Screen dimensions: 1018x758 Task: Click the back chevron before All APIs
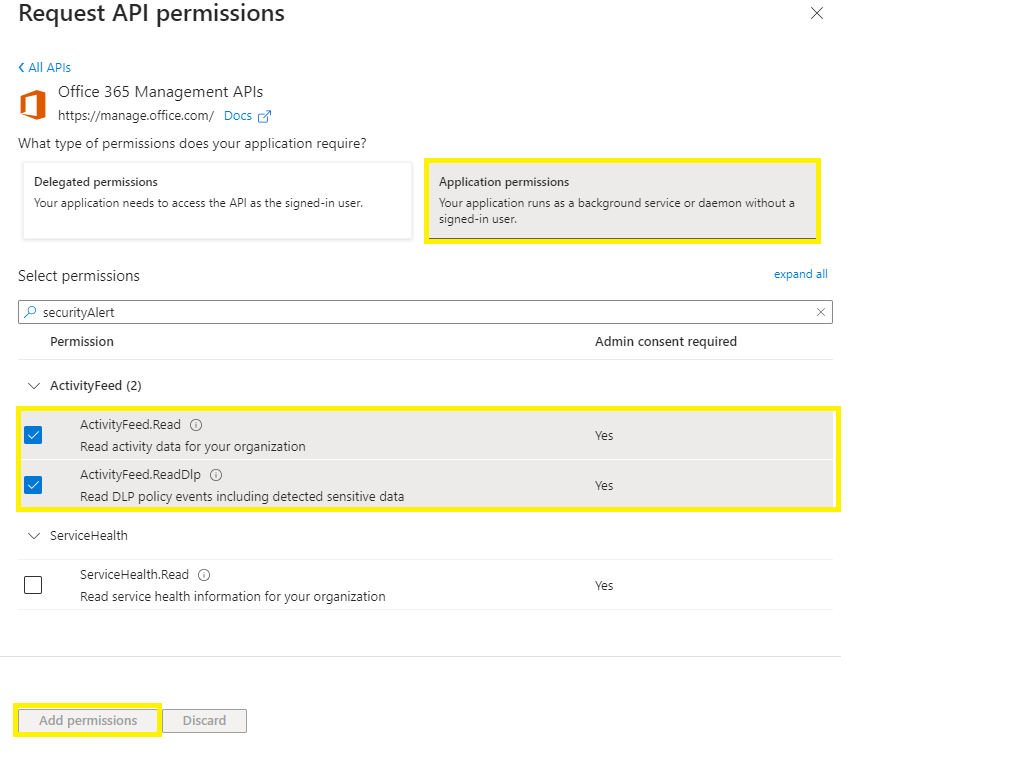(x=21, y=67)
